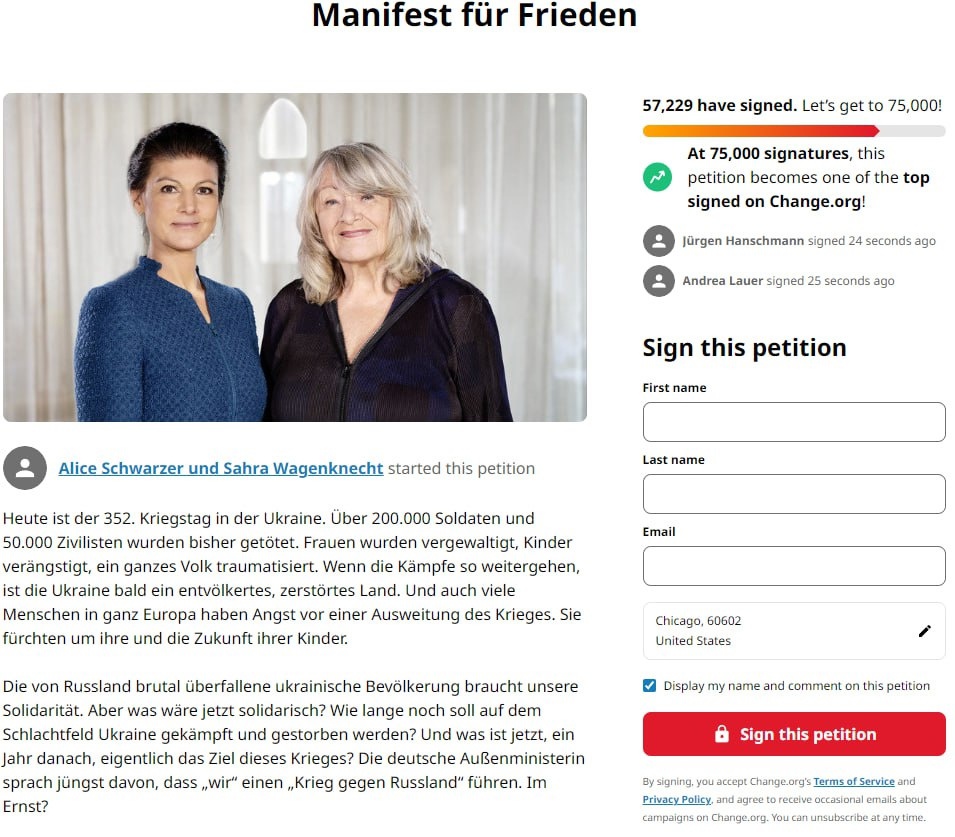Viewport: 955px width, 837px height.
Task: Open Alice Schwarzer und Sahra Wagenknecht link
Action: (221, 468)
